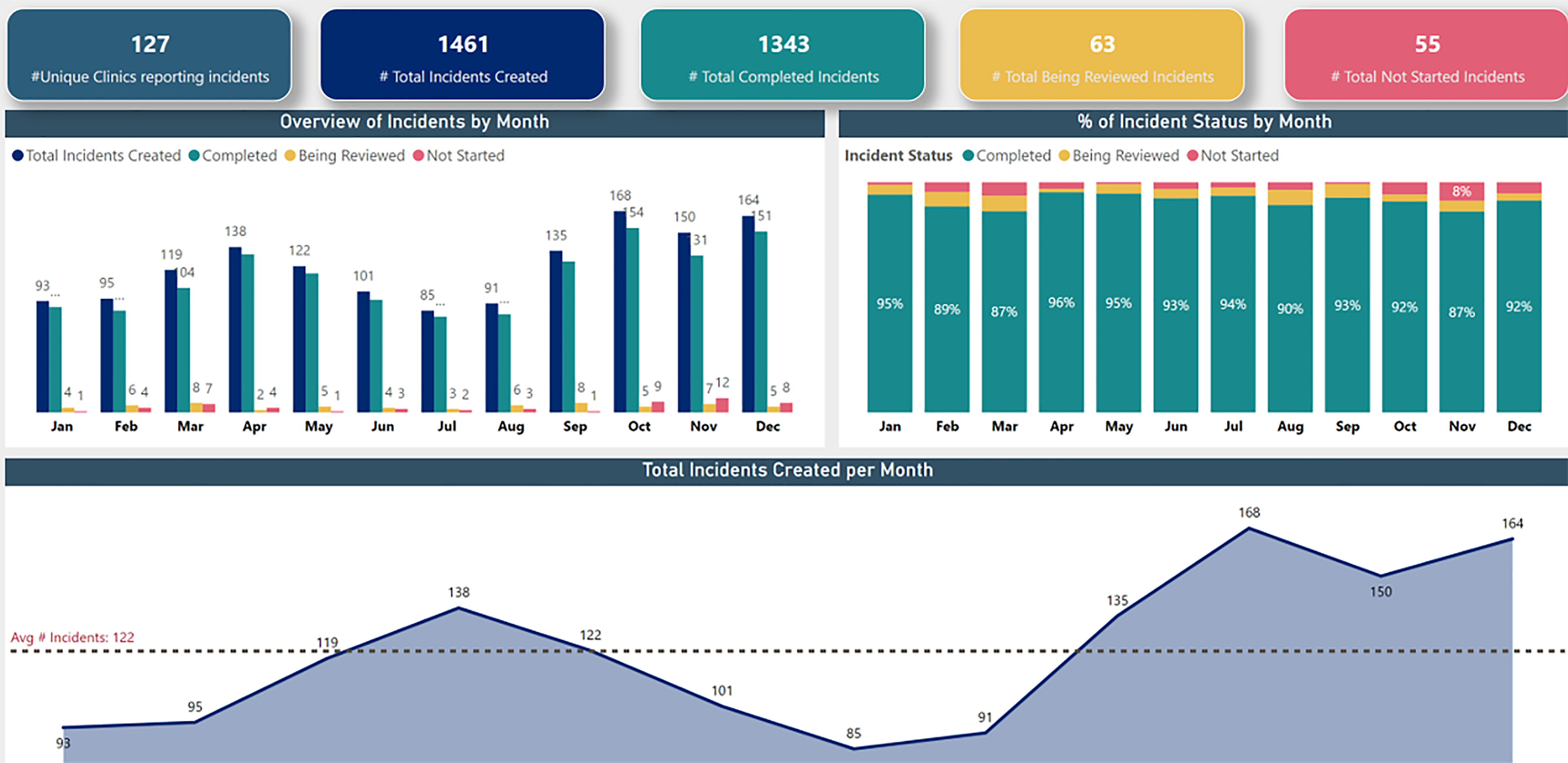Select Being Reviewed legend in Overview chart
The width and height of the screenshot is (1568, 763).
pyautogui.click(x=345, y=156)
